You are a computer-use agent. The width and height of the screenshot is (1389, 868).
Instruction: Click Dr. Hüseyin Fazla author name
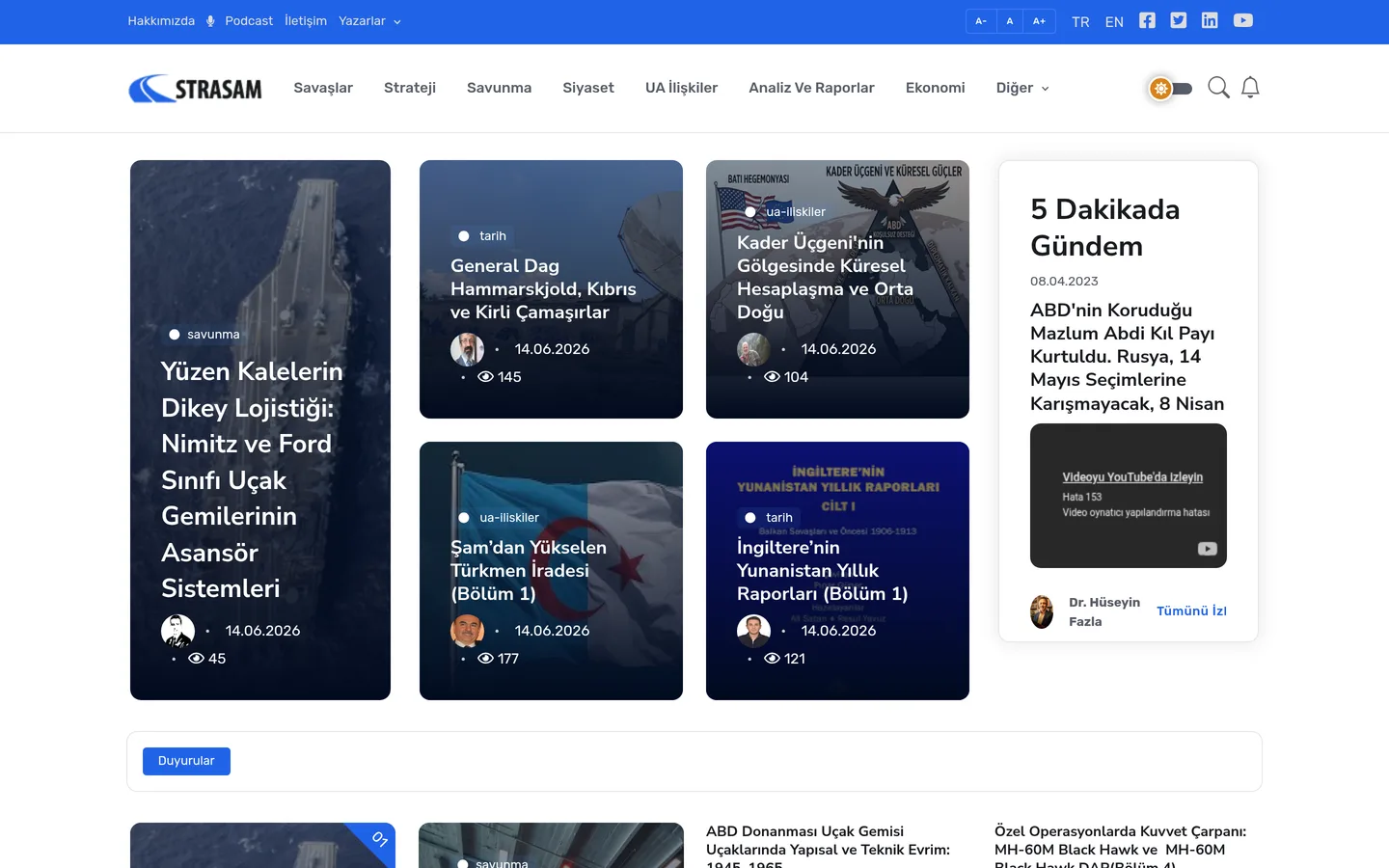(1104, 612)
